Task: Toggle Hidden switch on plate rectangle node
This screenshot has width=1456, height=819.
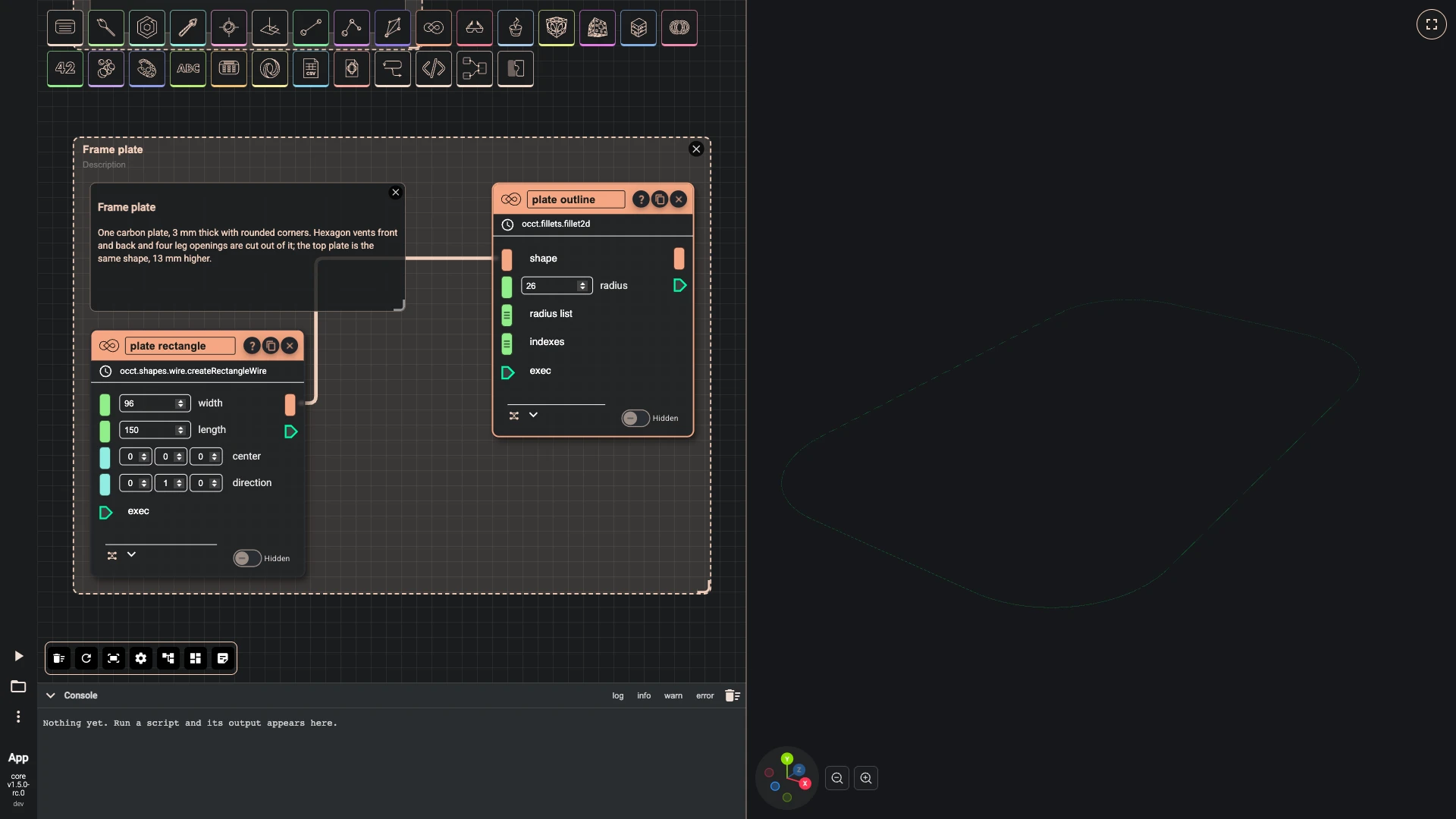Action: 247,558
